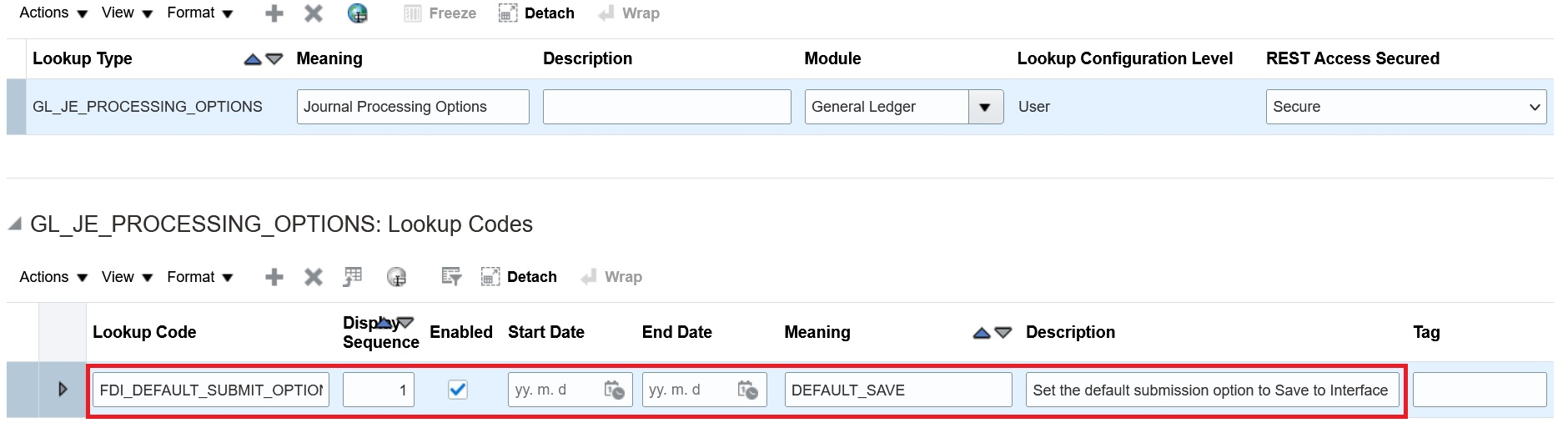Click the add lookup code plus icon
This screenshot has height=428, width=1568.
pyautogui.click(x=274, y=277)
